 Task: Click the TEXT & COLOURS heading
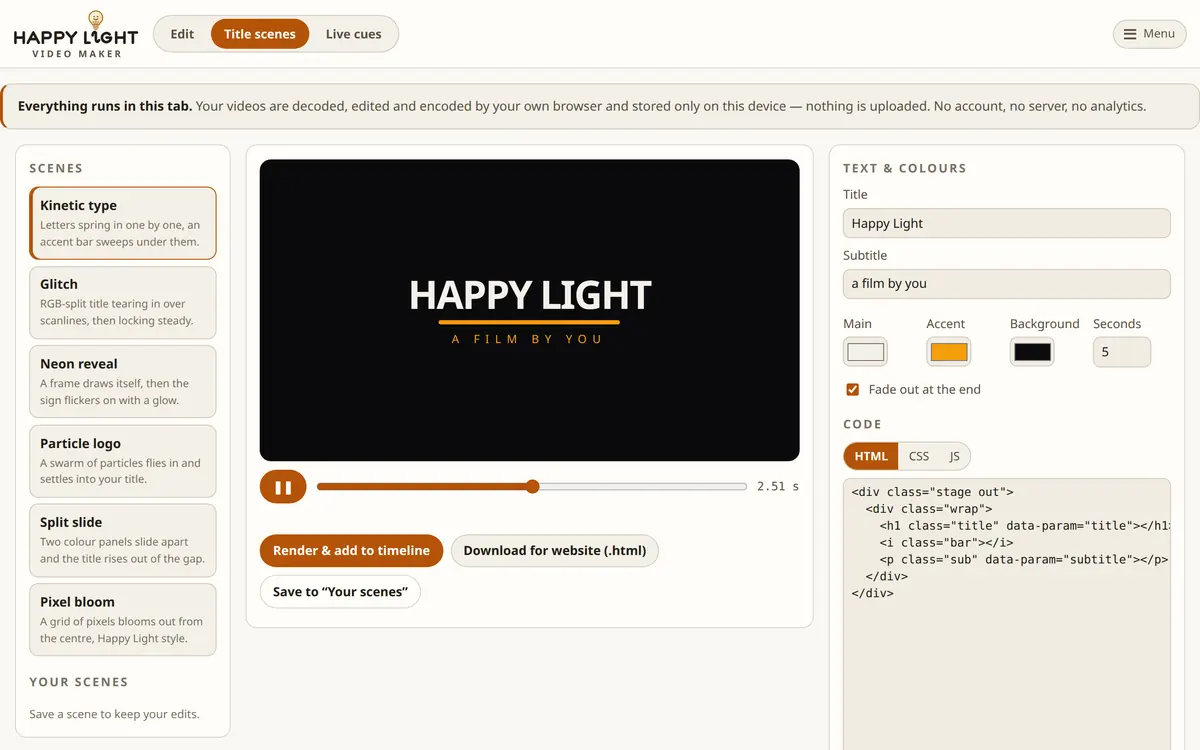coord(905,168)
